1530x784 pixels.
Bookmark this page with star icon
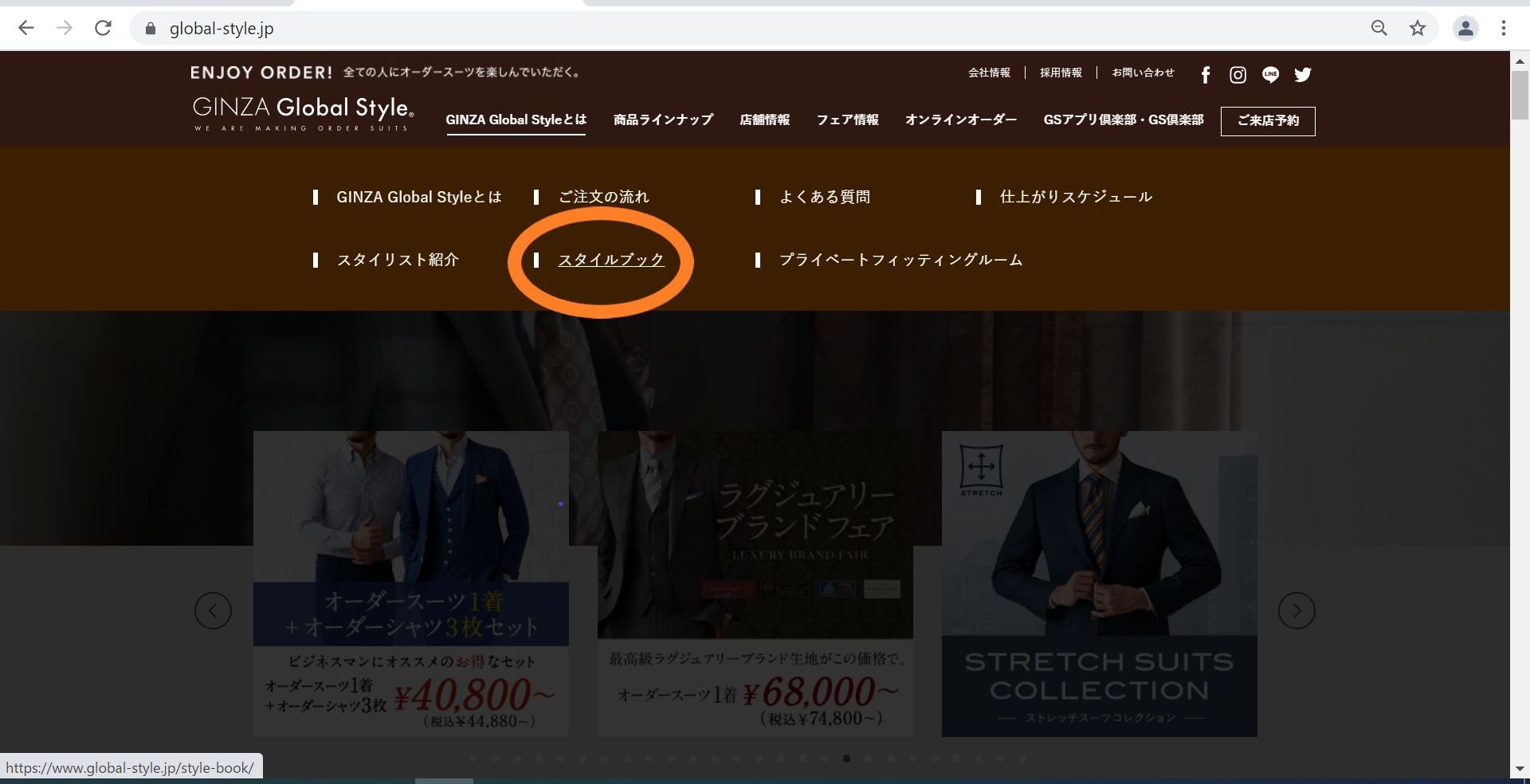[x=1417, y=29]
